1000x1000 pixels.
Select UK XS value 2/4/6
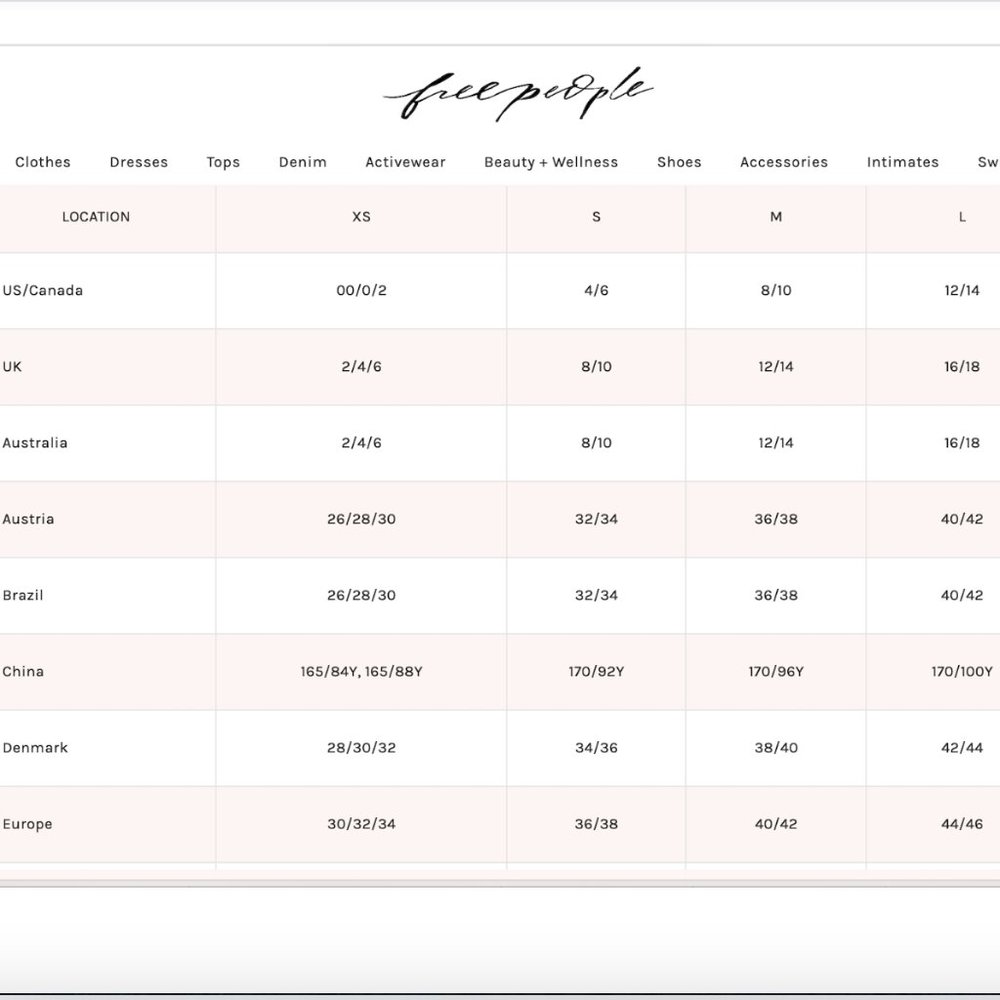361,367
